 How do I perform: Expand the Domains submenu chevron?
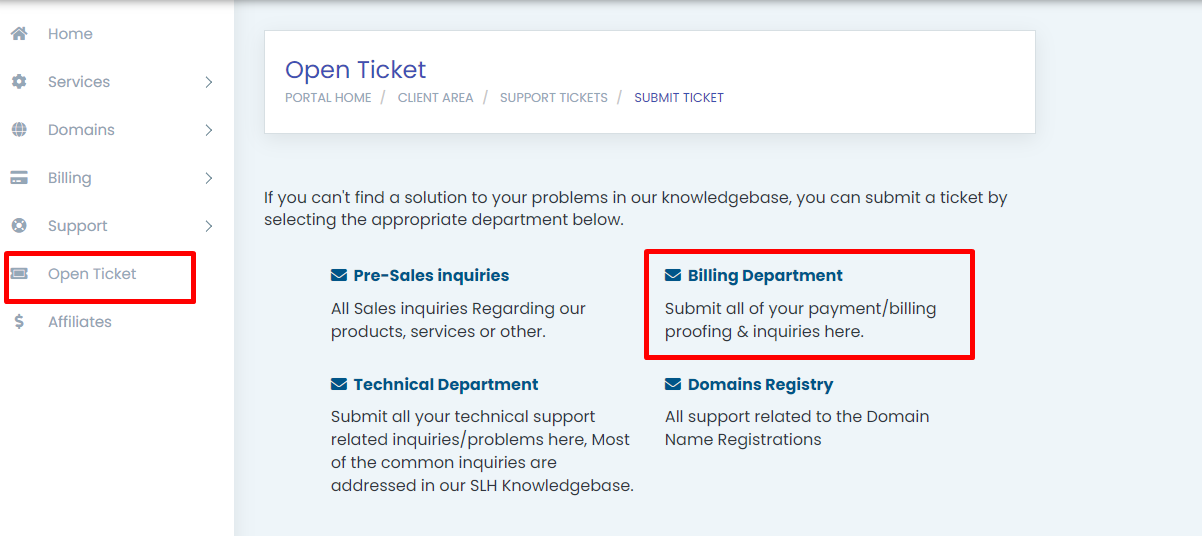[208, 130]
